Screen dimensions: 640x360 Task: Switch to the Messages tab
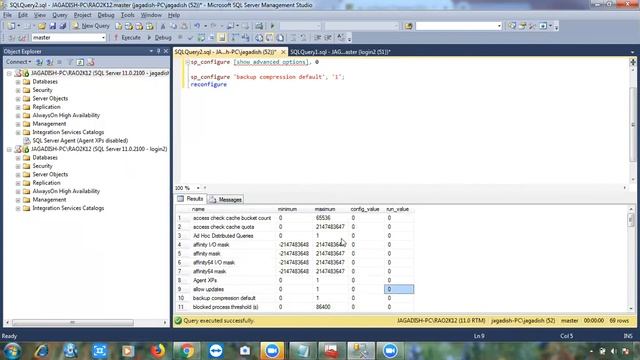tap(226, 200)
